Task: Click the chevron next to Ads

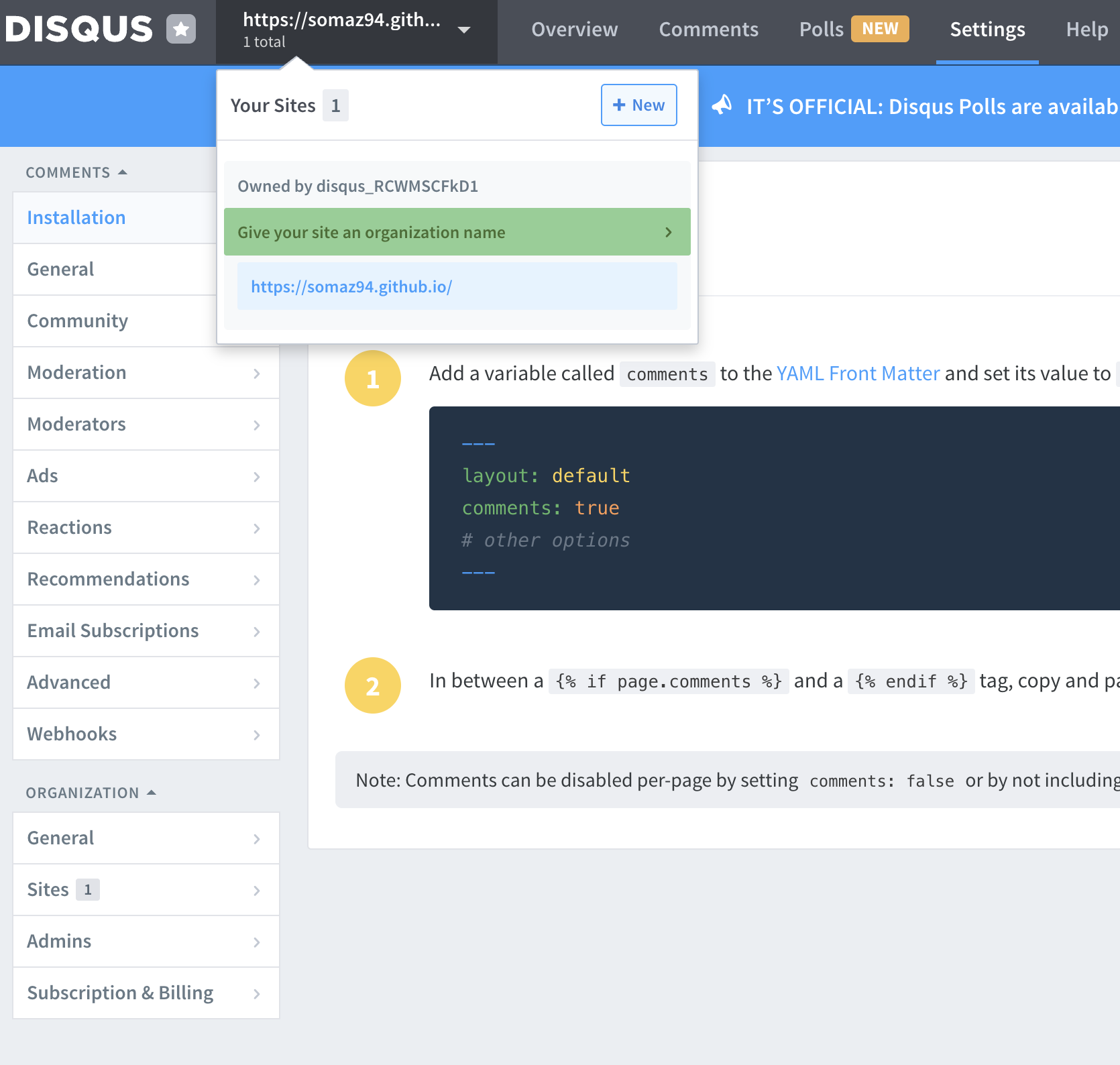Action: [257, 477]
